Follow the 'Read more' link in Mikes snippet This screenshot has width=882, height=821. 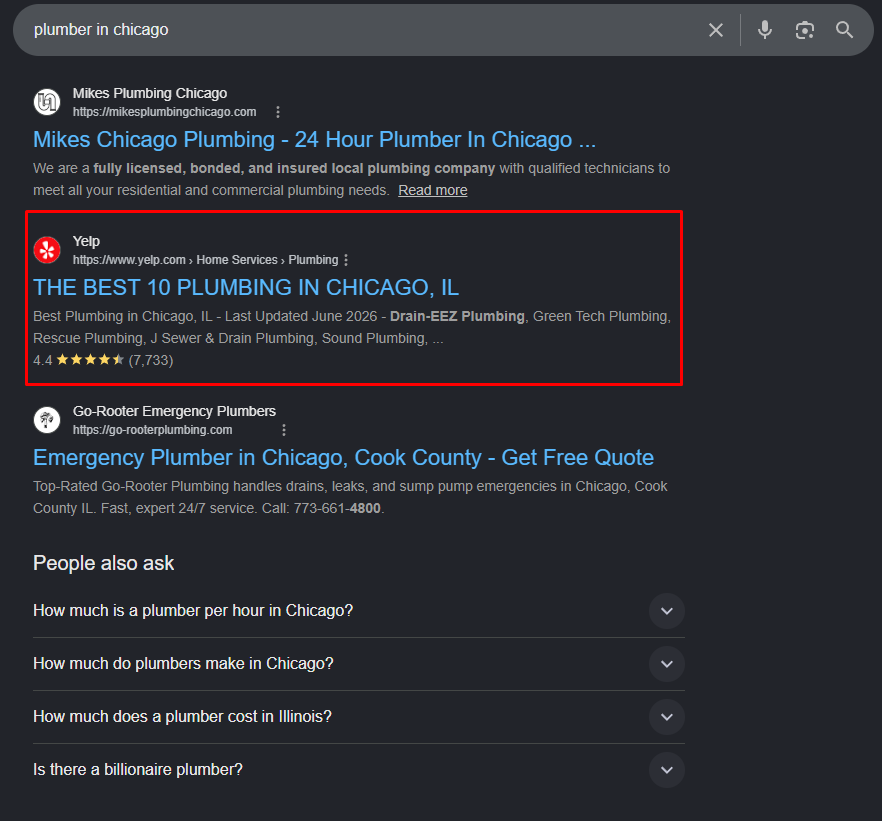pyautogui.click(x=433, y=191)
